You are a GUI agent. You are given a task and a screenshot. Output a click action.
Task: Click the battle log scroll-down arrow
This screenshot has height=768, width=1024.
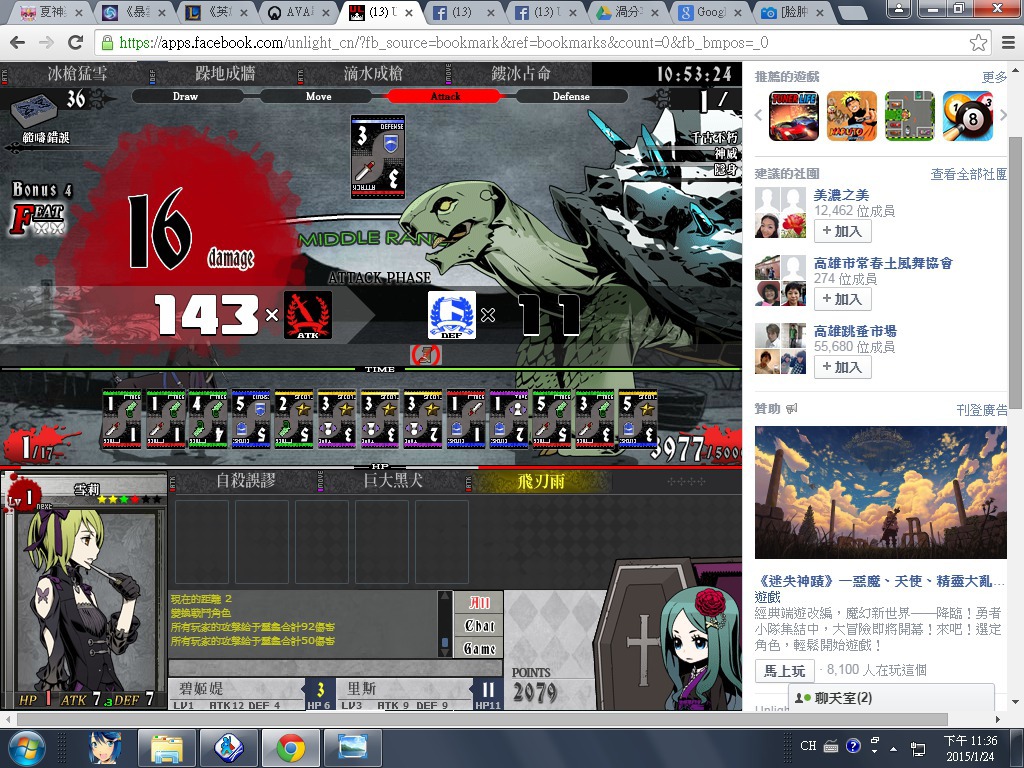[445, 652]
